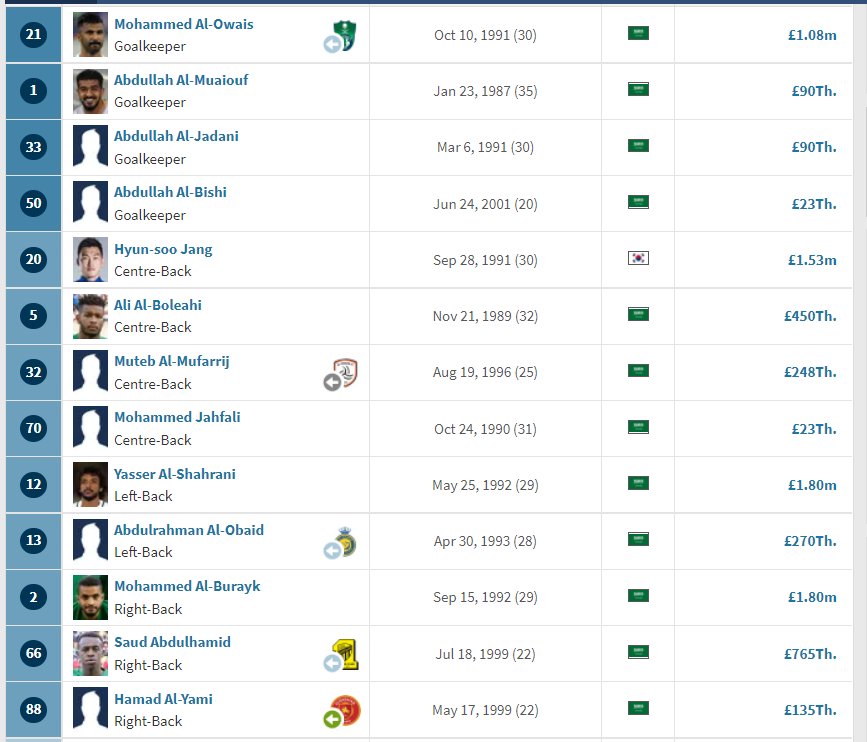Screen dimensions: 867x742
Task: Open Yasser Al-Shahrani's player profile link
Action: click(175, 474)
